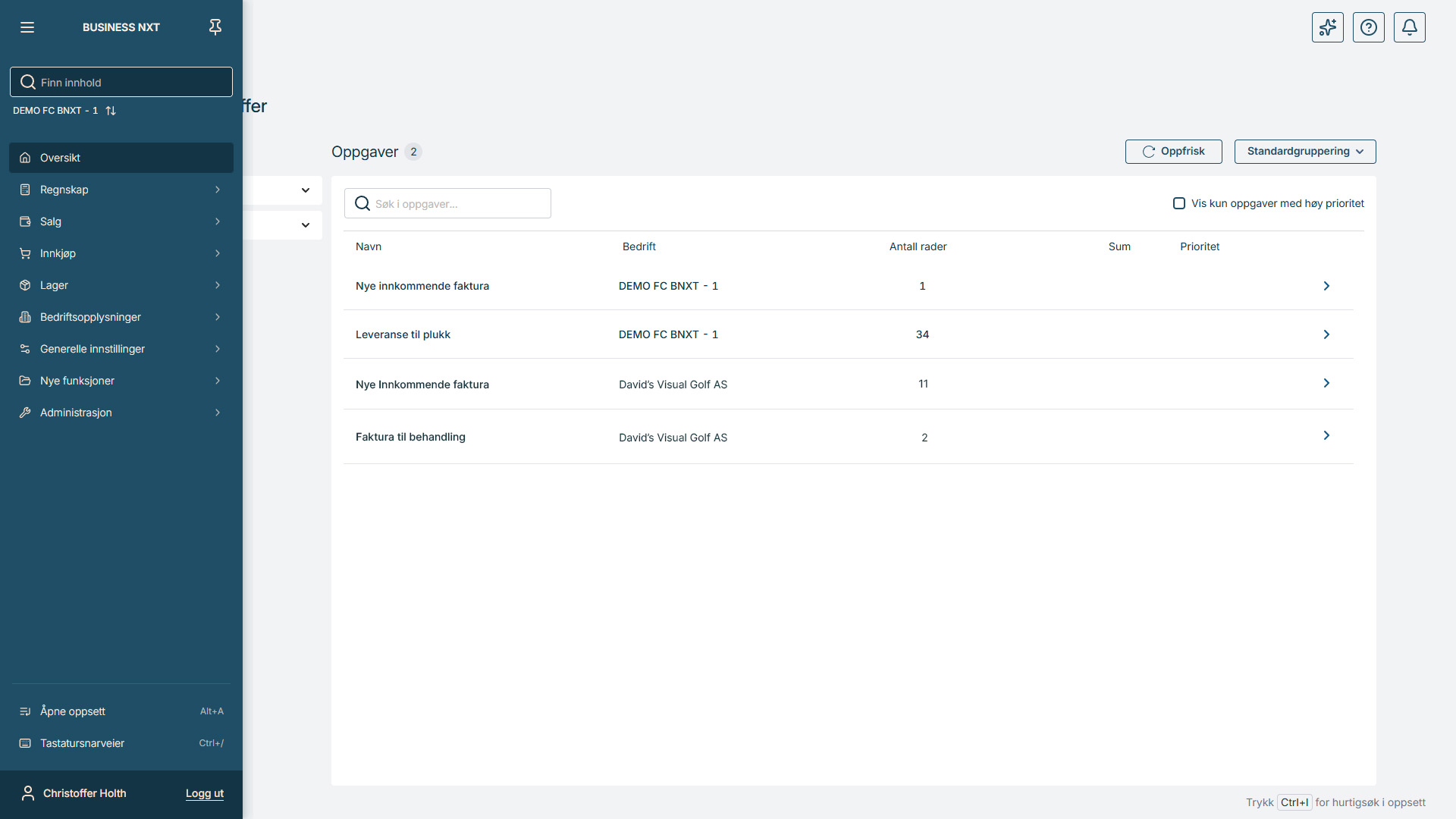Open Leveranse til plukk row arrow
The width and height of the screenshot is (1456, 819).
click(x=1326, y=334)
